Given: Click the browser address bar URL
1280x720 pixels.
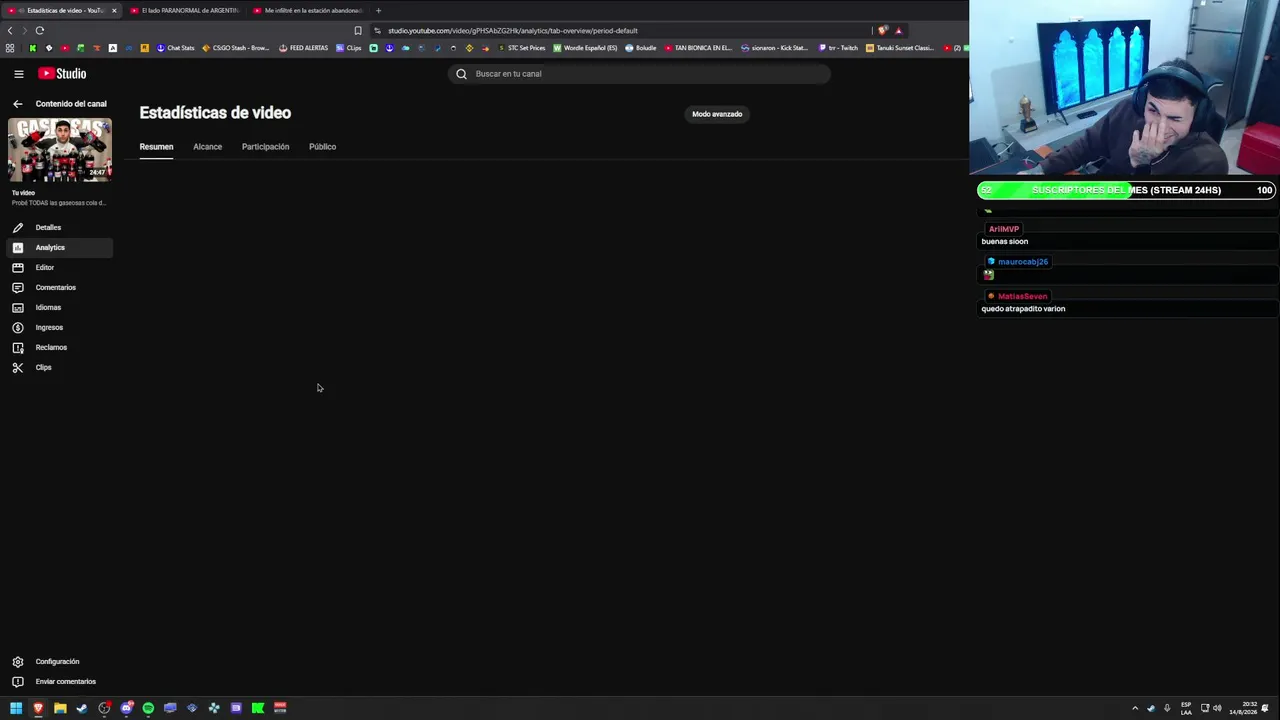Looking at the screenshot, I should pyautogui.click(x=512, y=31).
